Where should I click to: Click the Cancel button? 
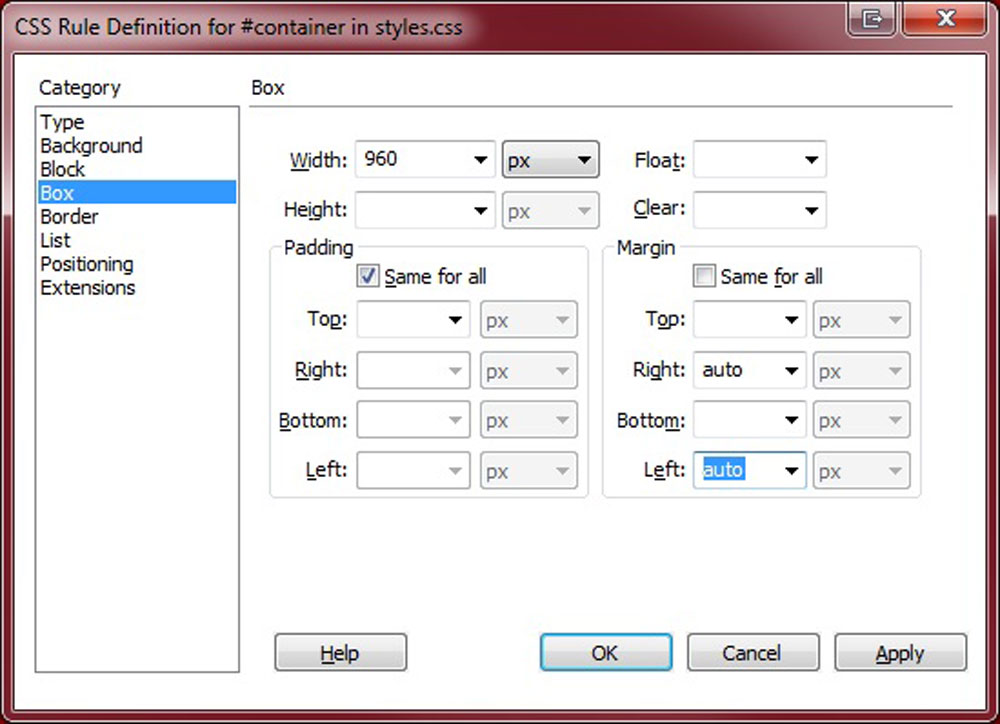click(x=752, y=654)
